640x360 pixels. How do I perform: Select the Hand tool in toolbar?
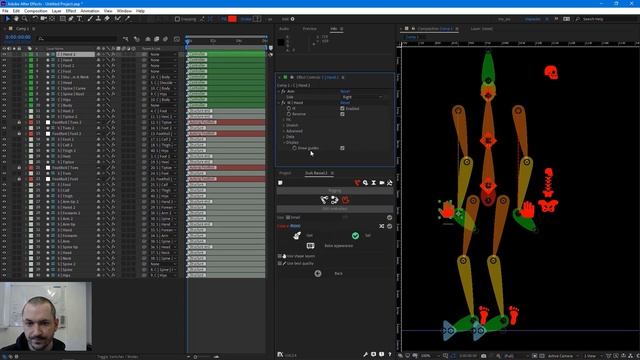tap(16, 19)
